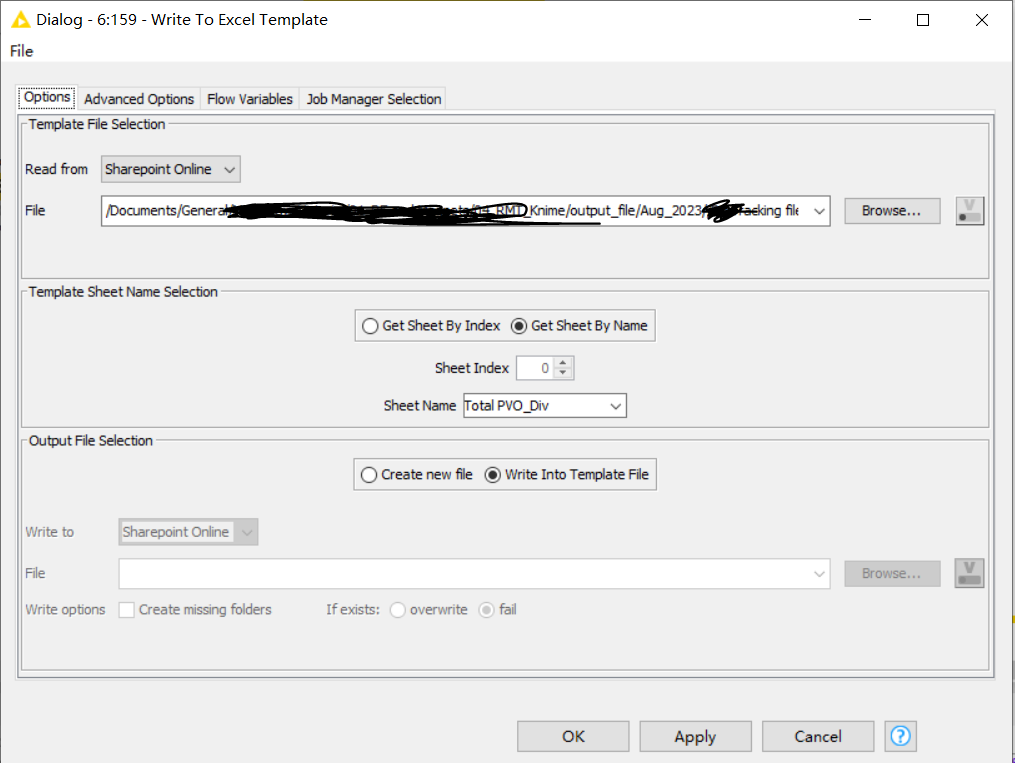Minimize the dialog window
1015x763 pixels.
tap(865, 20)
